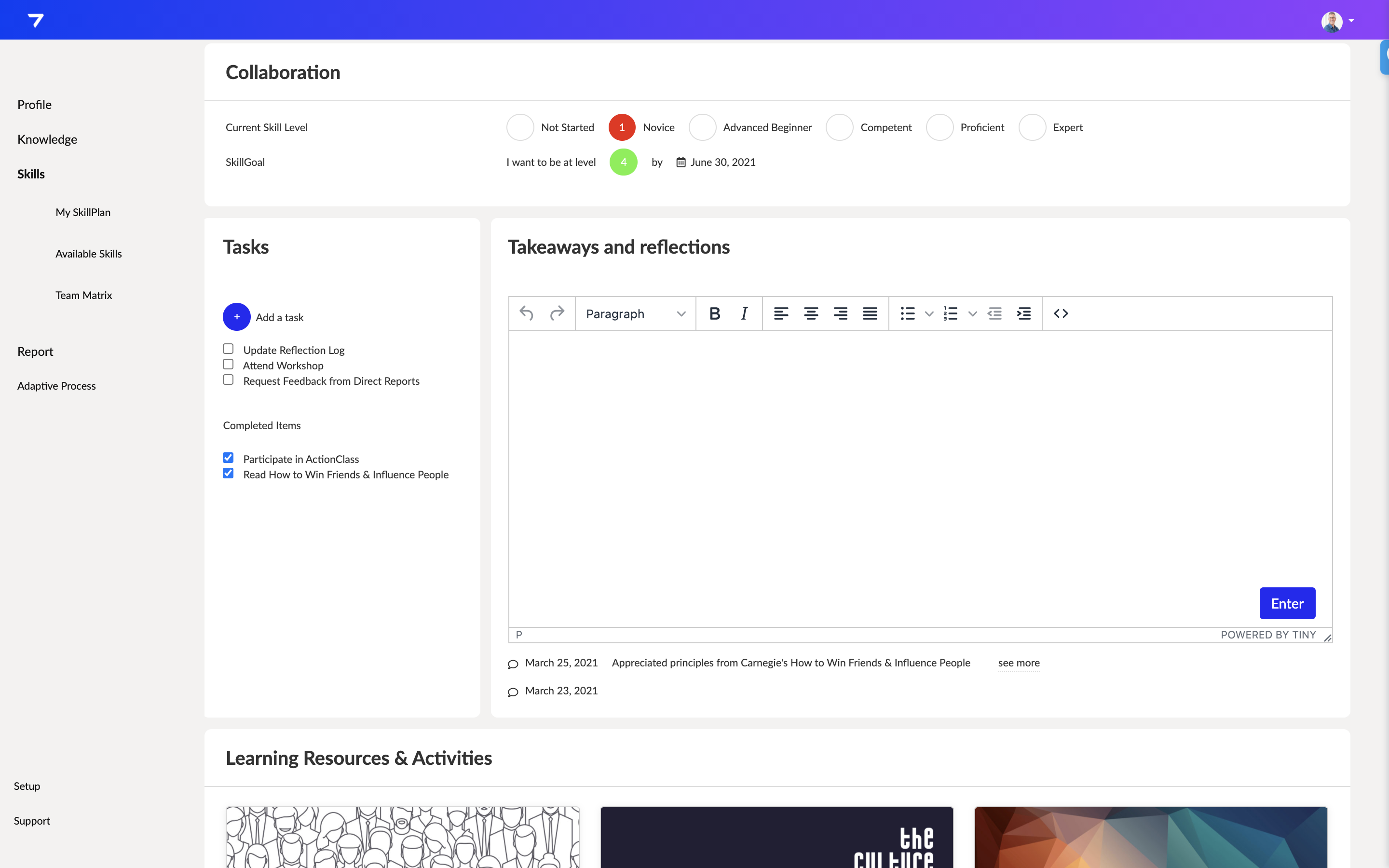The width and height of the screenshot is (1389, 868).
Task: Check the Attend Workshop task
Action: pyautogui.click(x=229, y=364)
